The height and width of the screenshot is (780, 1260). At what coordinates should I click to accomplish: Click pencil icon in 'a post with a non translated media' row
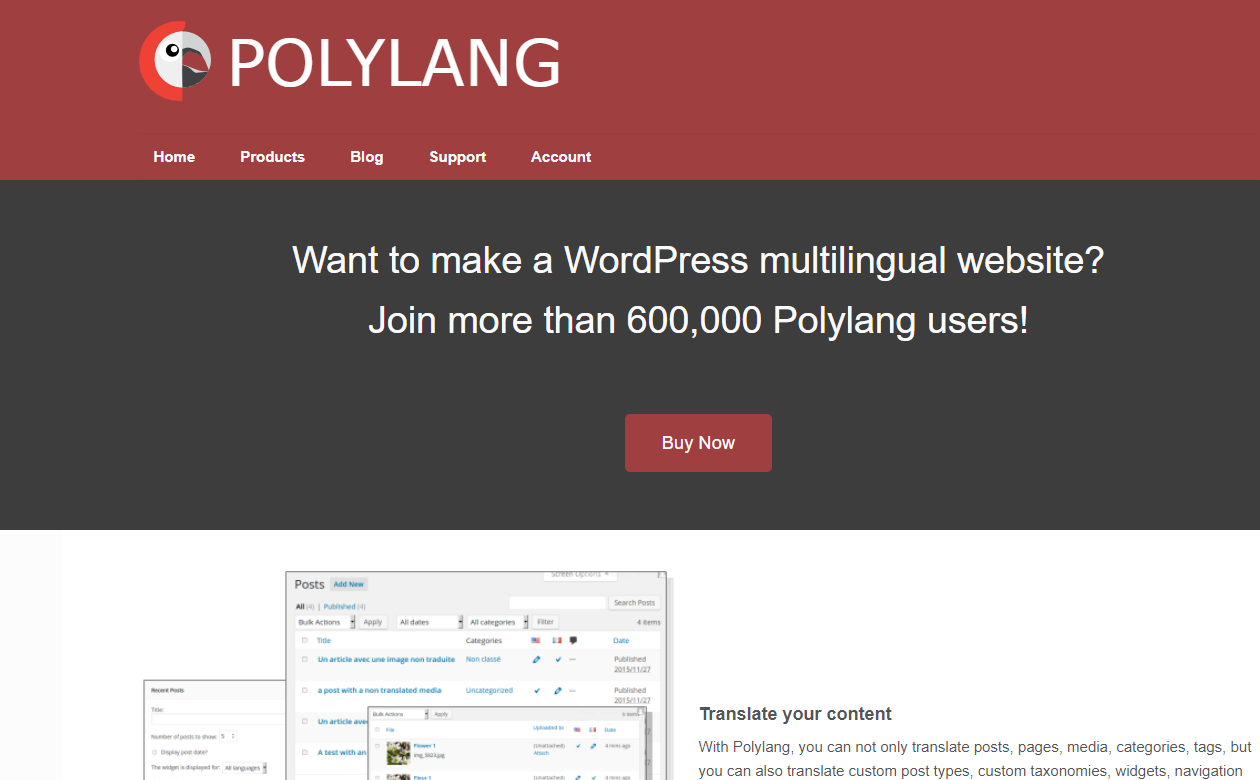[558, 691]
